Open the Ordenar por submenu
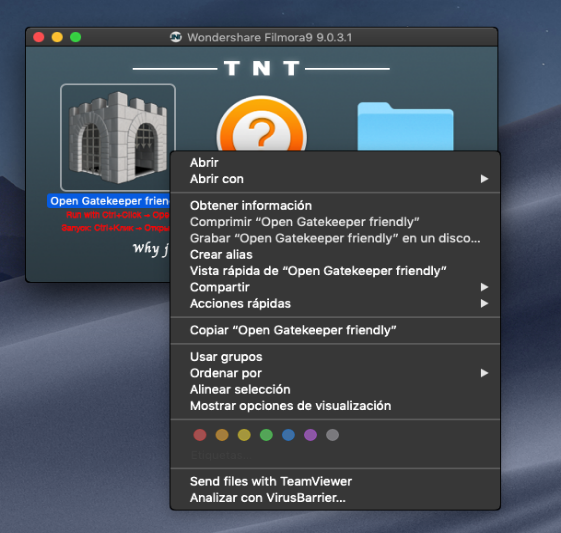 pos(335,373)
